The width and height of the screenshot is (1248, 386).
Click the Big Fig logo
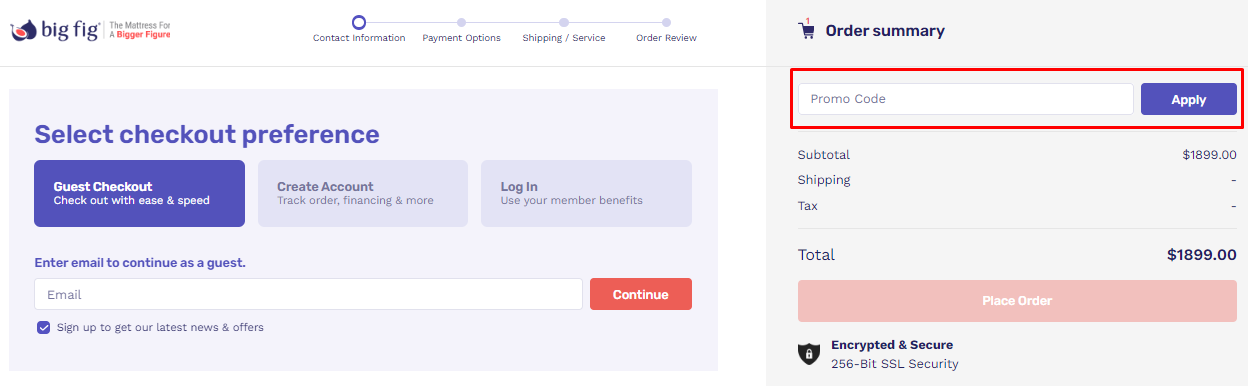[91, 31]
